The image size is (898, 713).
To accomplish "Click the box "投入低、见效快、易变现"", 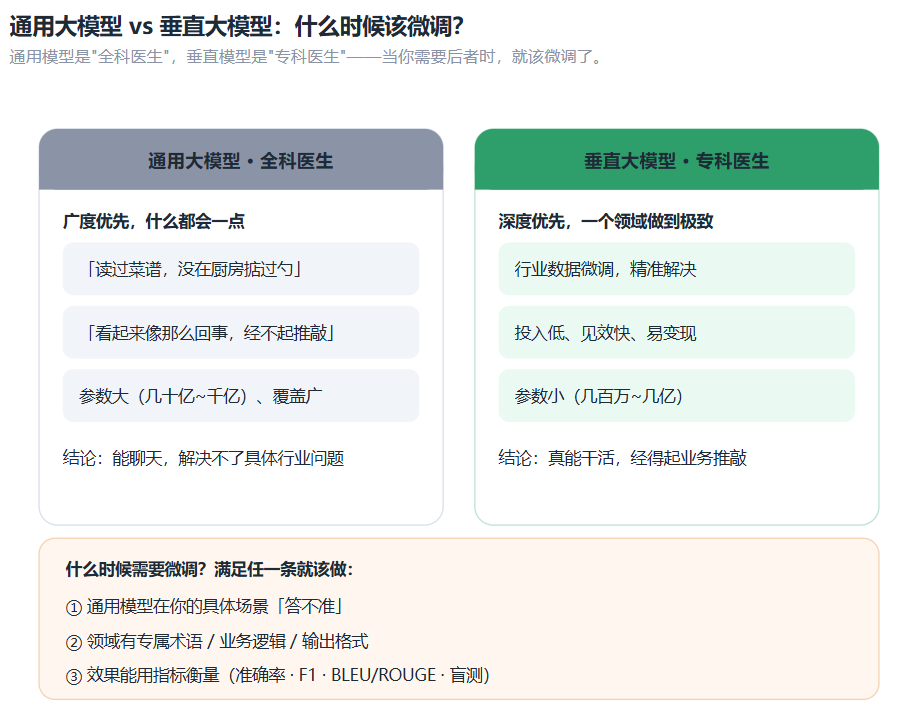I will [676, 332].
